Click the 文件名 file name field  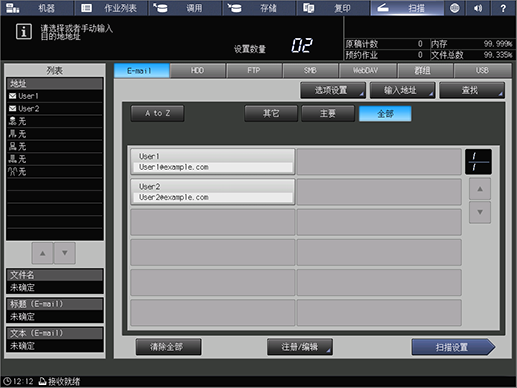coord(55,281)
